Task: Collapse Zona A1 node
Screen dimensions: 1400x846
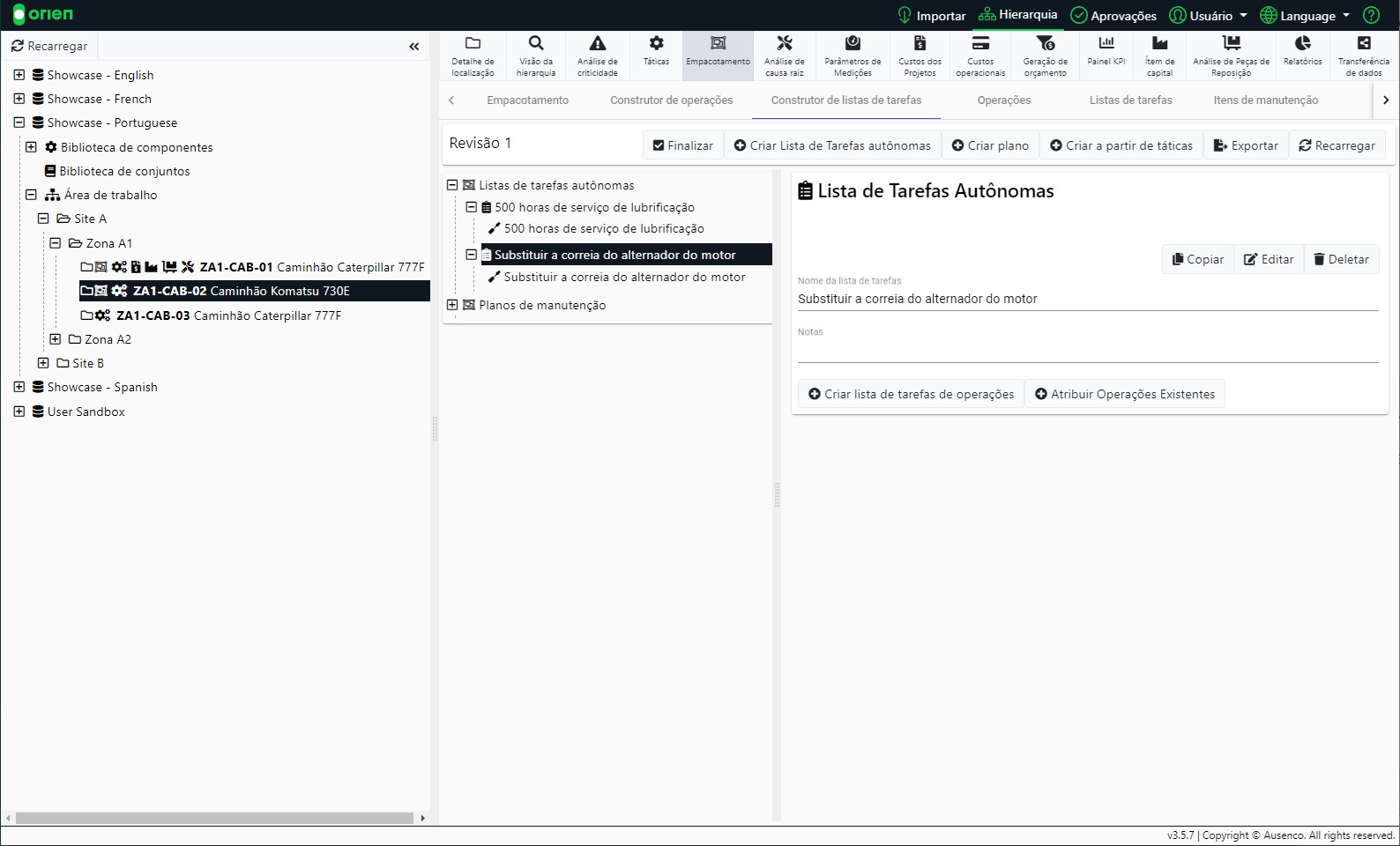Action: pyautogui.click(x=55, y=243)
